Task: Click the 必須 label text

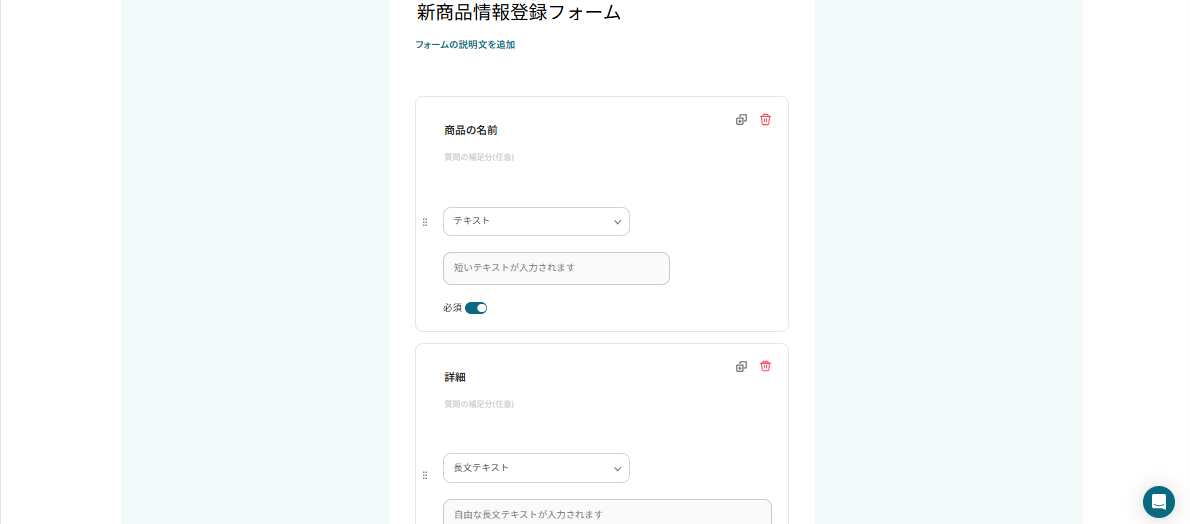Action: [x=452, y=308]
